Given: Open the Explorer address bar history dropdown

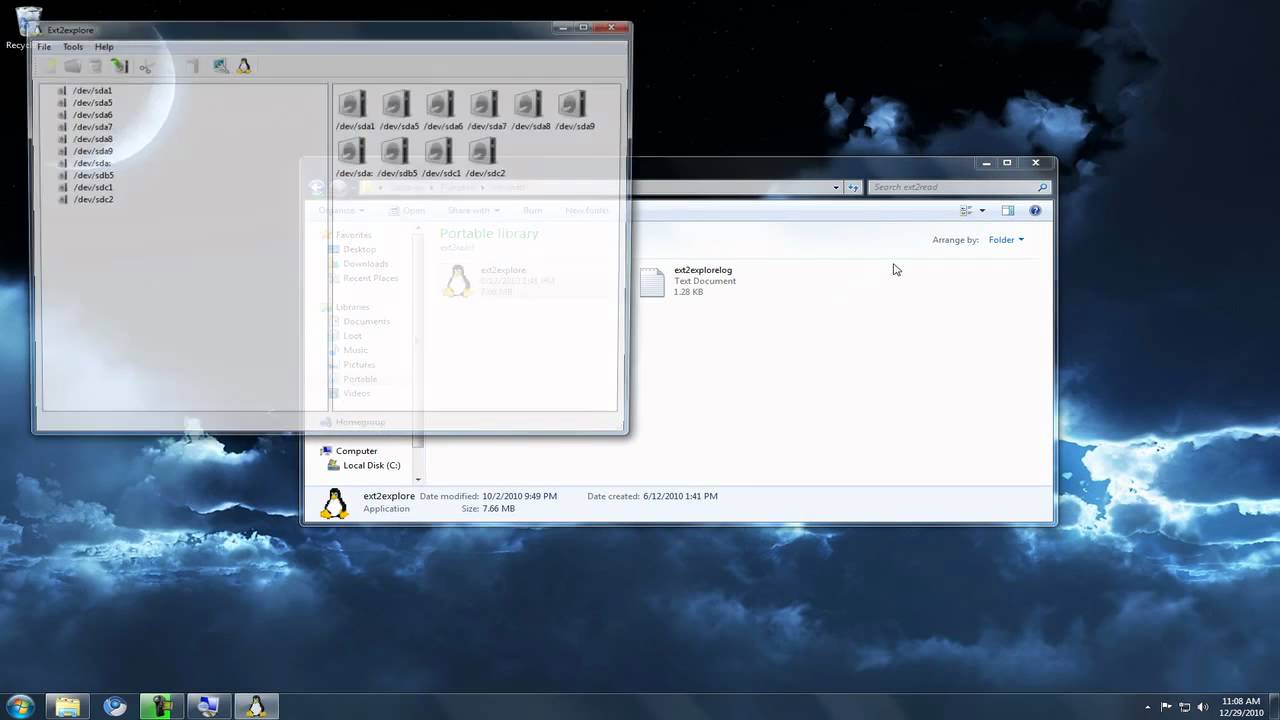Looking at the screenshot, I should tap(836, 187).
